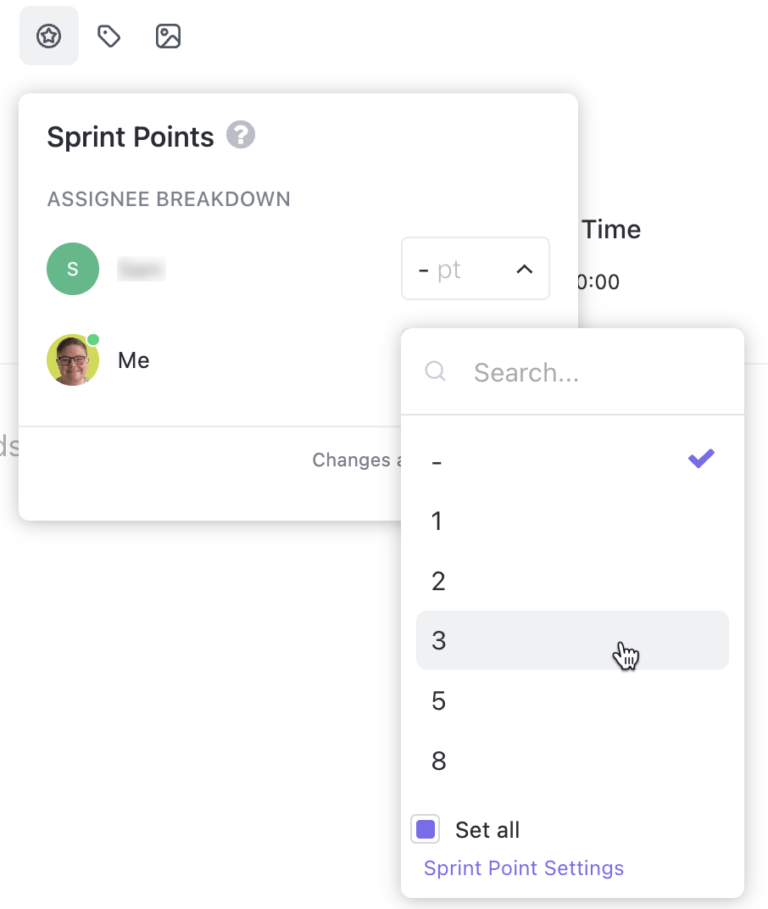Click the Me assignee avatar
This screenshot has height=909, width=768.
[x=72, y=359]
